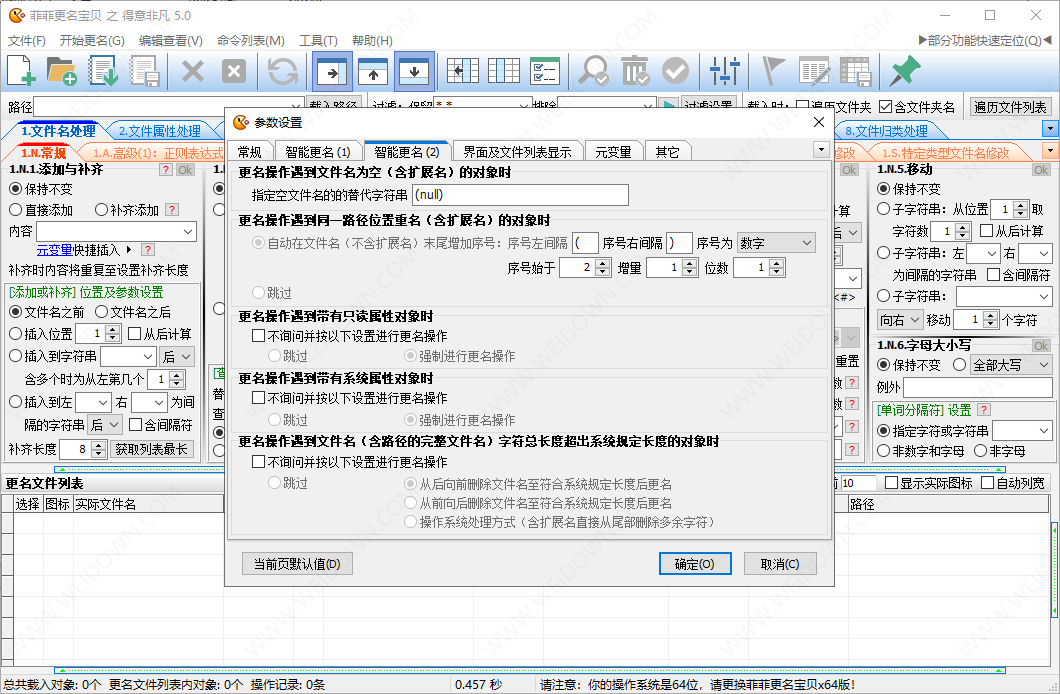Open the 序号为 数字 dropdown
Screen dimensions: 1060x694
click(x=776, y=243)
